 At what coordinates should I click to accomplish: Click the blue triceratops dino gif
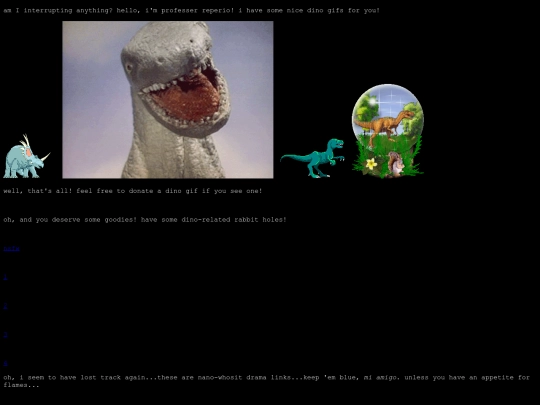pos(27,156)
